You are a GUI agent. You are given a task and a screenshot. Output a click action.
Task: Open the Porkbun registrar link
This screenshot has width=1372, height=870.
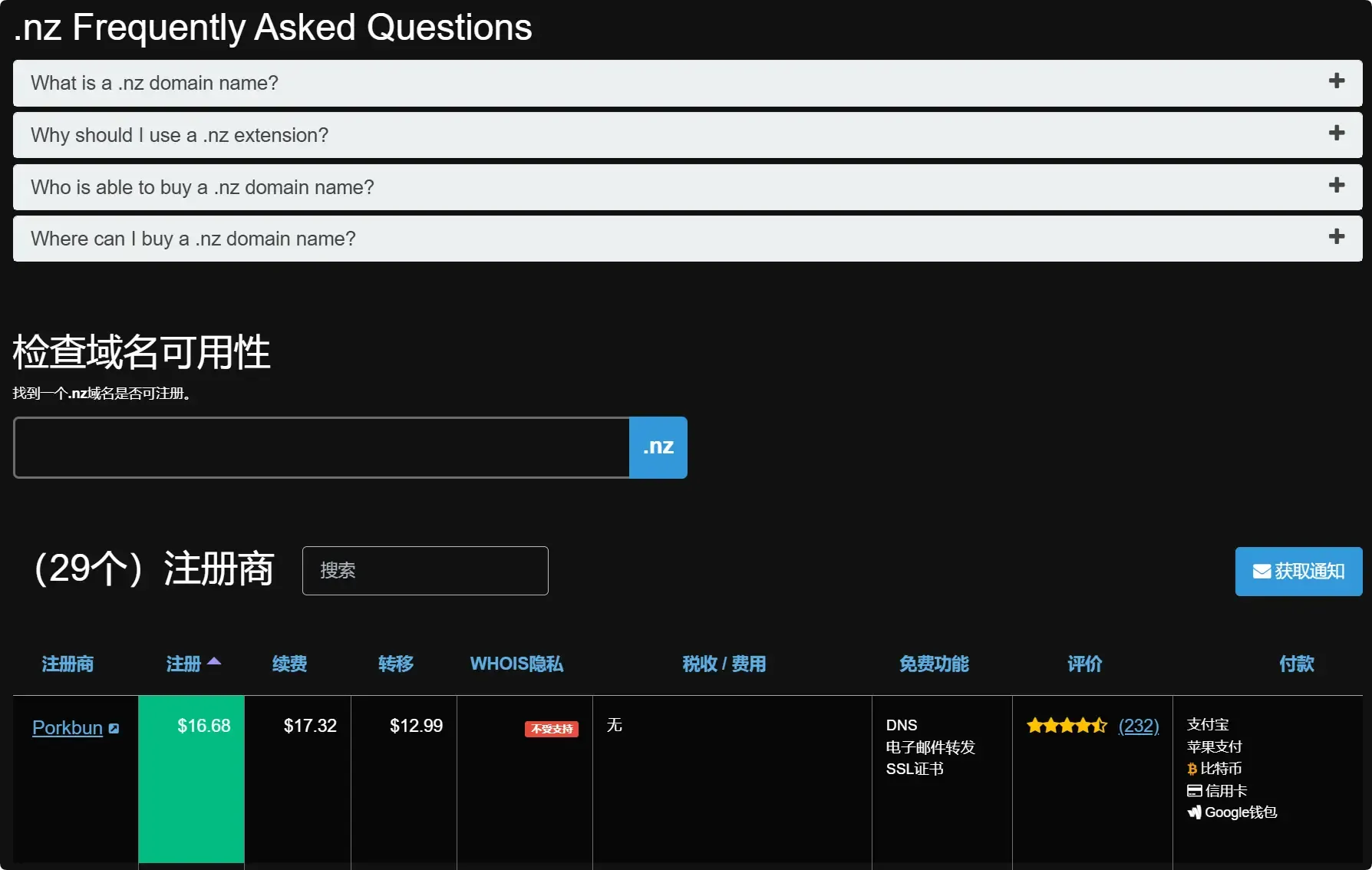coord(68,728)
